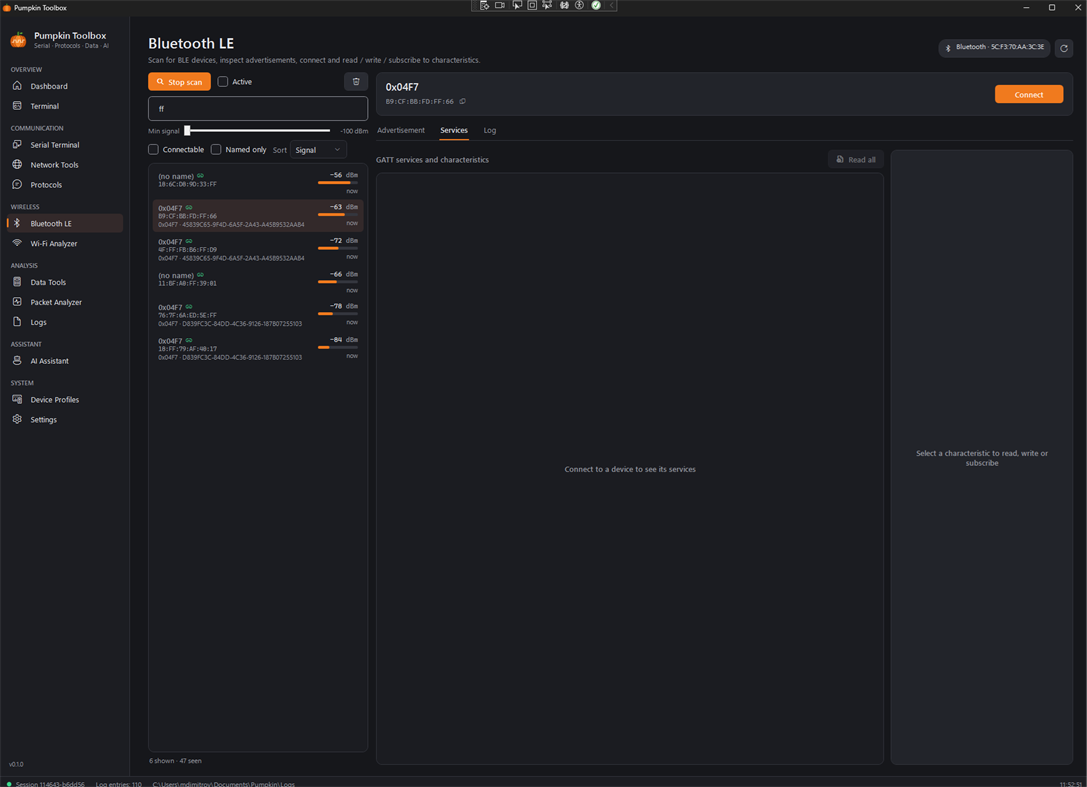The height and width of the screenshot is (787, 1087).
Task: Open Device Profiles via its icon
Action: [17, 399]
